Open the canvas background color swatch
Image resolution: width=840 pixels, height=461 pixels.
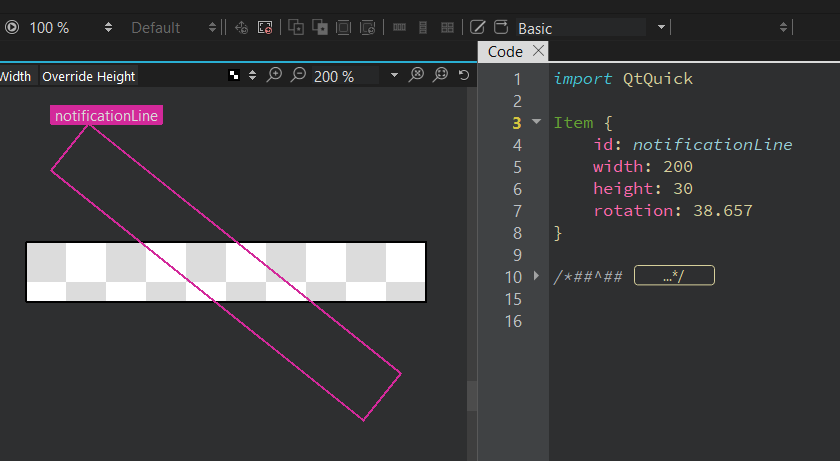pyautogui.click(x=234, y=75)
